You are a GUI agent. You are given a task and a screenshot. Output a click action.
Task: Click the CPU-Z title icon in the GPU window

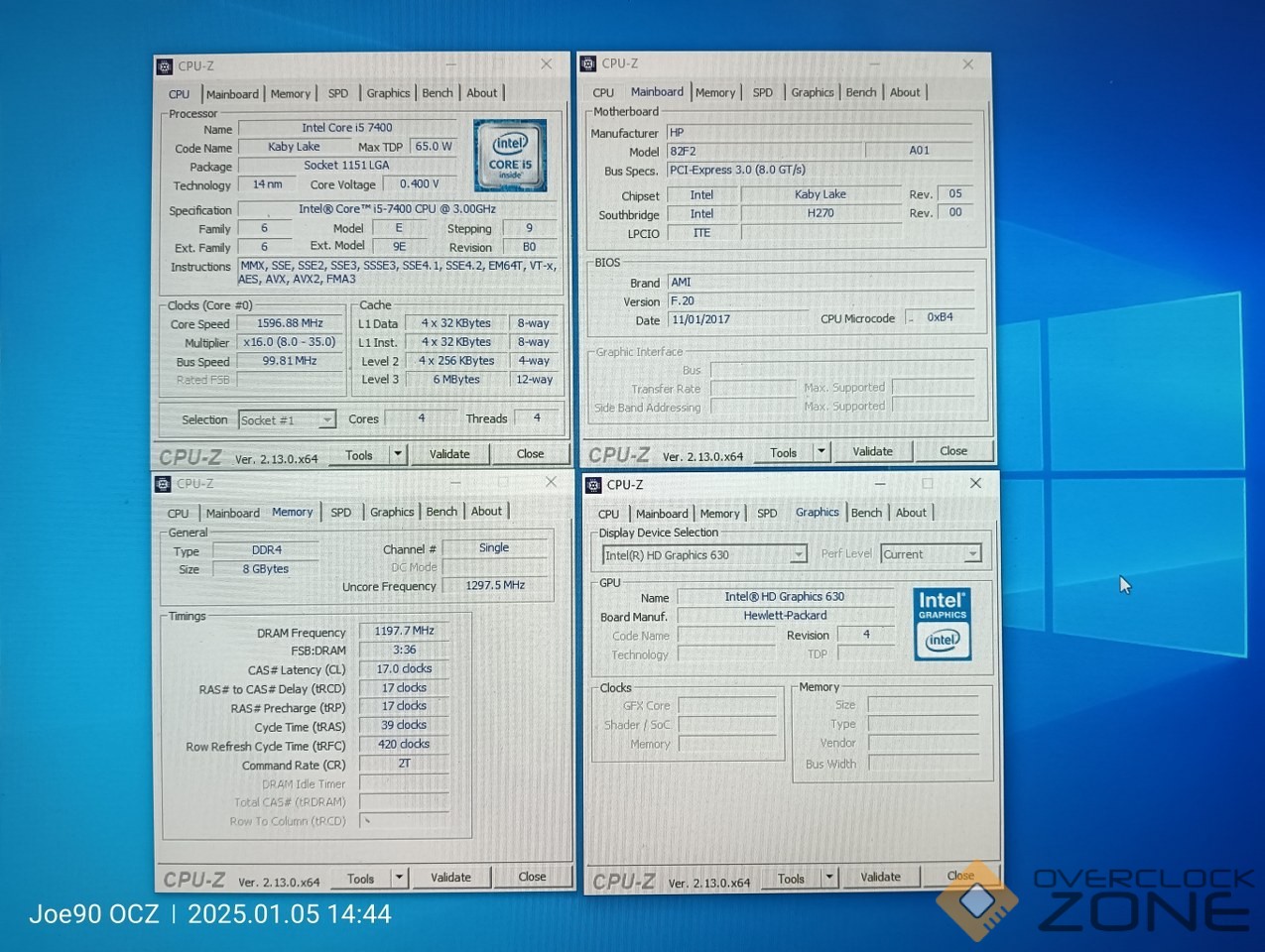click(x=593, y=485)
